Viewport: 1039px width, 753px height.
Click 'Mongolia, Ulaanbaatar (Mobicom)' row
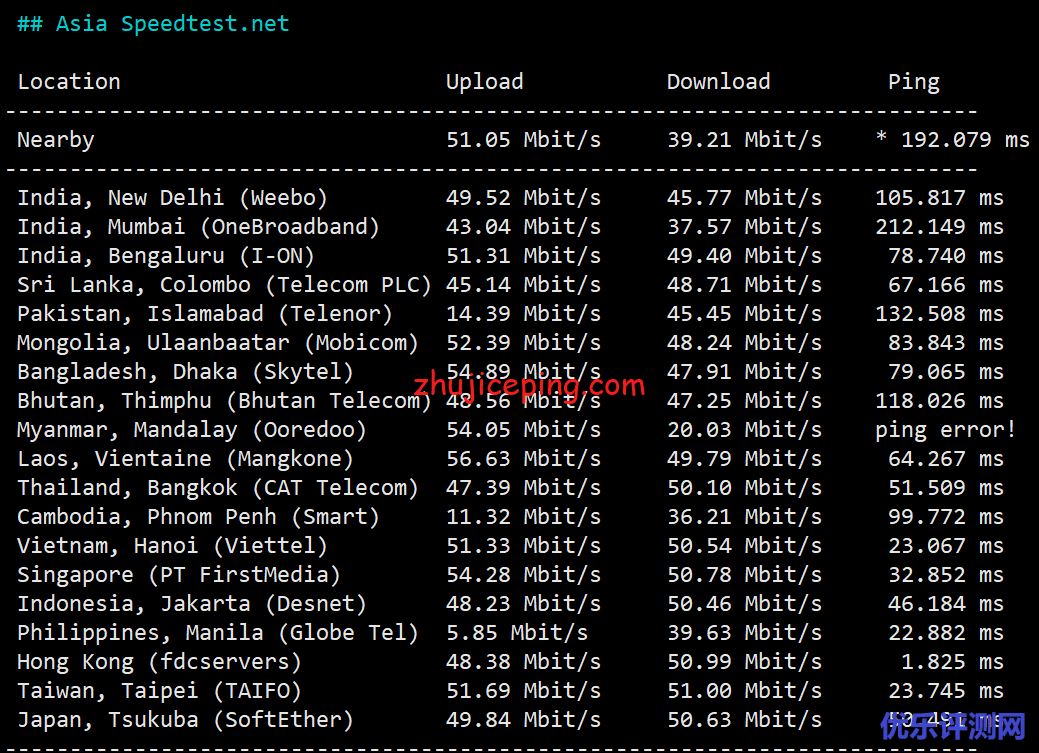(510, 343)
